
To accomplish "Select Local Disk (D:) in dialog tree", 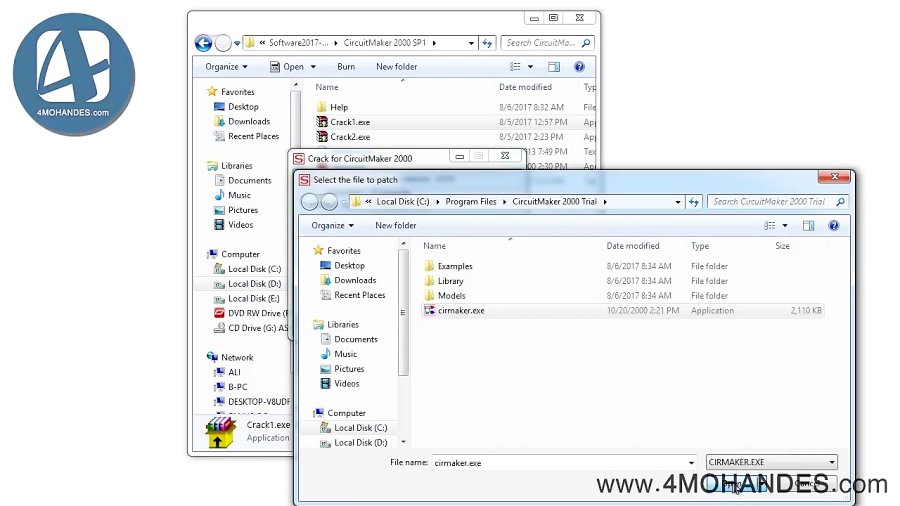I will click(360, 443).
